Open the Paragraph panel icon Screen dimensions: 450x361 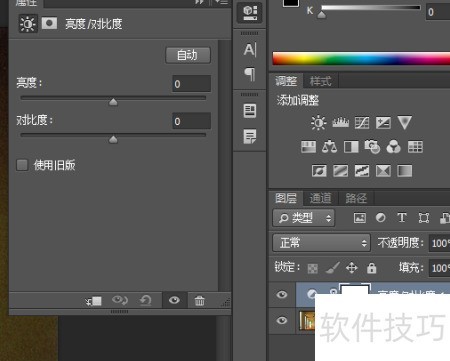tap(250, 74)
